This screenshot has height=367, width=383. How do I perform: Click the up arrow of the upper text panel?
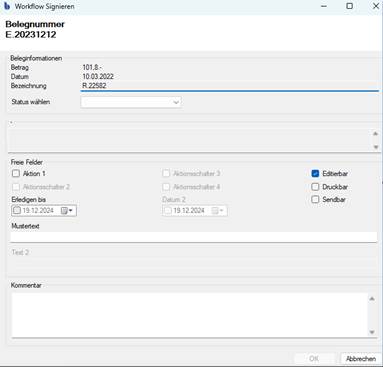376,134
